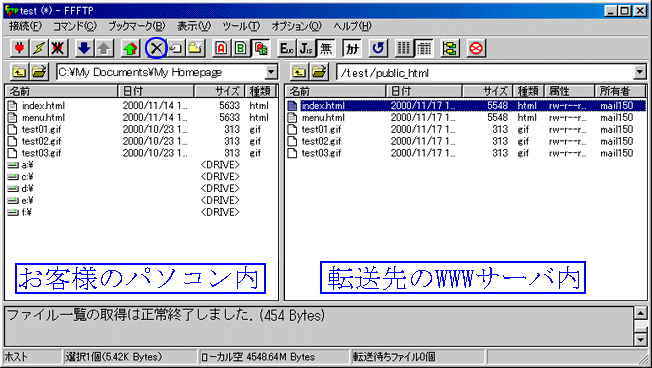The width and height of the screenshot is (652, 368).
Task: Click the Disconnect icon with X
Action: [58, 48]
